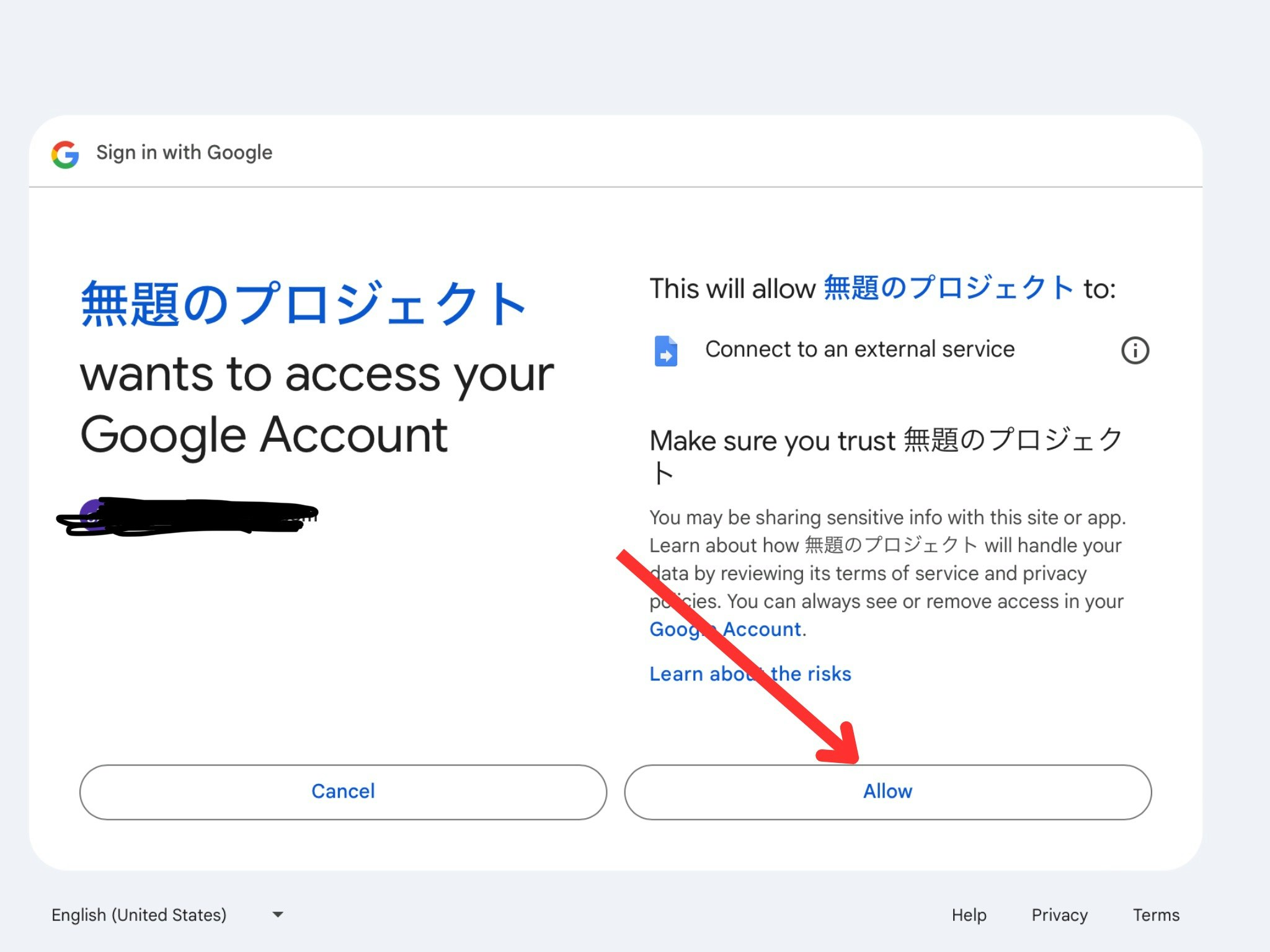This screenshot has height=952, width=1270.
Task: Click the blue document icon for external service
Action: tap(665, 351)
